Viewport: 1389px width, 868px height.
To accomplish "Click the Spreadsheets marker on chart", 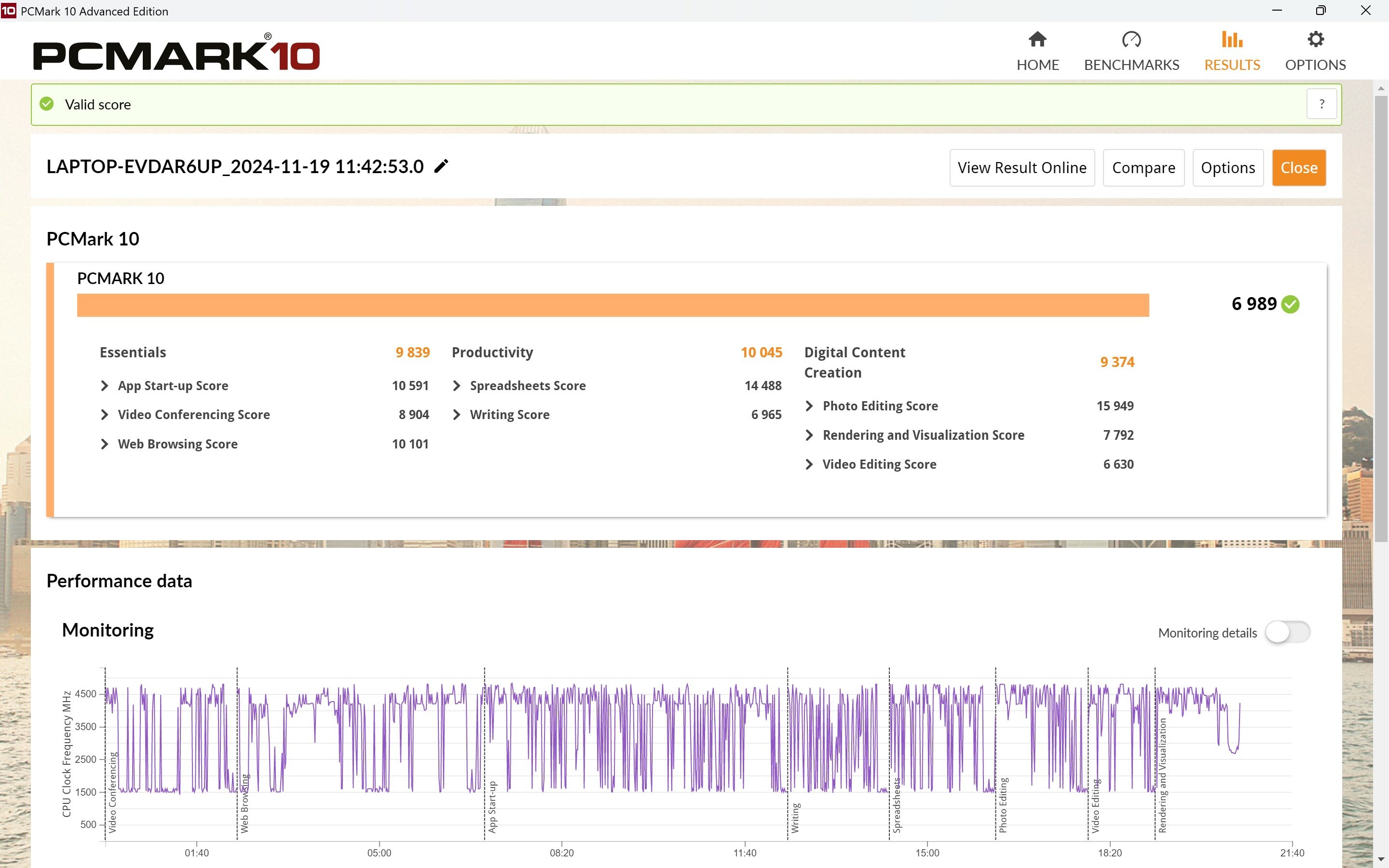I will 897,805.
